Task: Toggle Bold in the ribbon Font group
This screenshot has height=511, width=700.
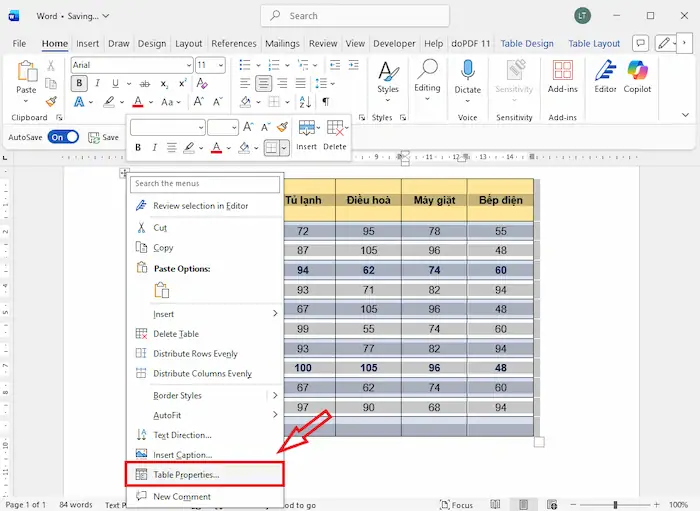Action: (x=79, y=84)
